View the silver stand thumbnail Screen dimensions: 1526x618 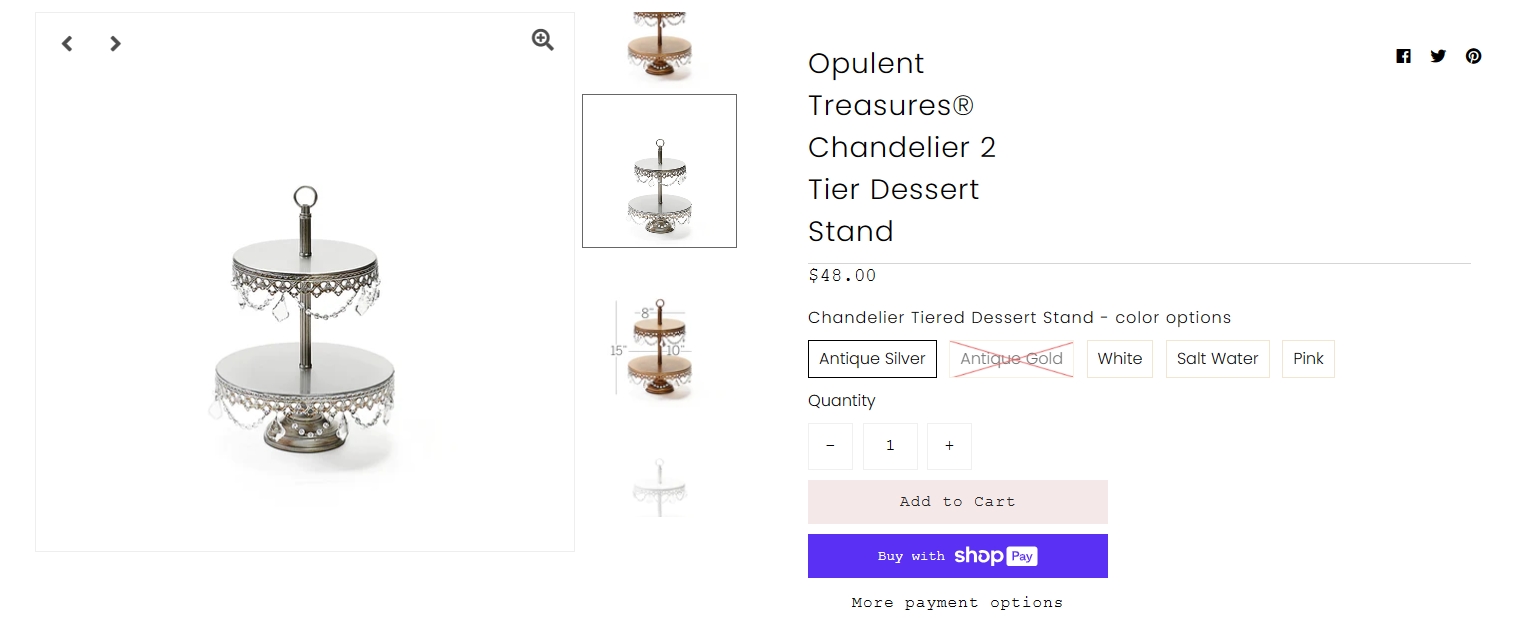[x=660, y=171]
